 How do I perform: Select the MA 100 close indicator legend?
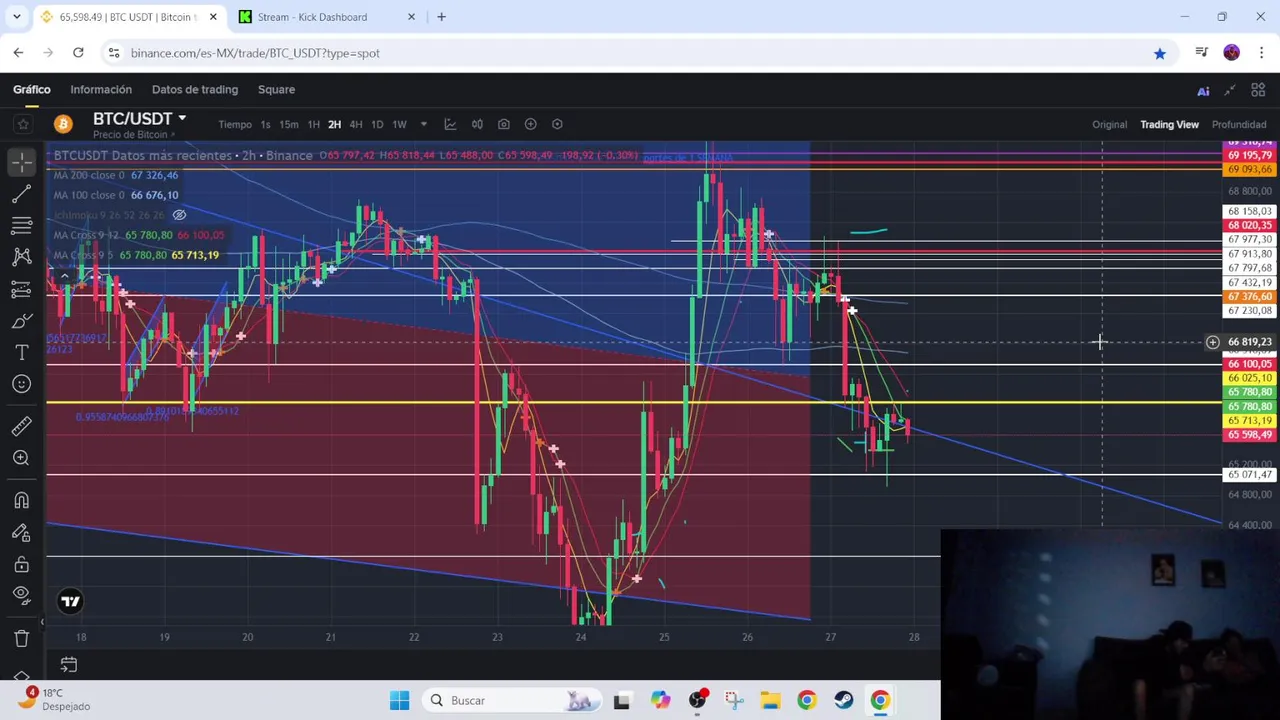[x=115, y=195]
